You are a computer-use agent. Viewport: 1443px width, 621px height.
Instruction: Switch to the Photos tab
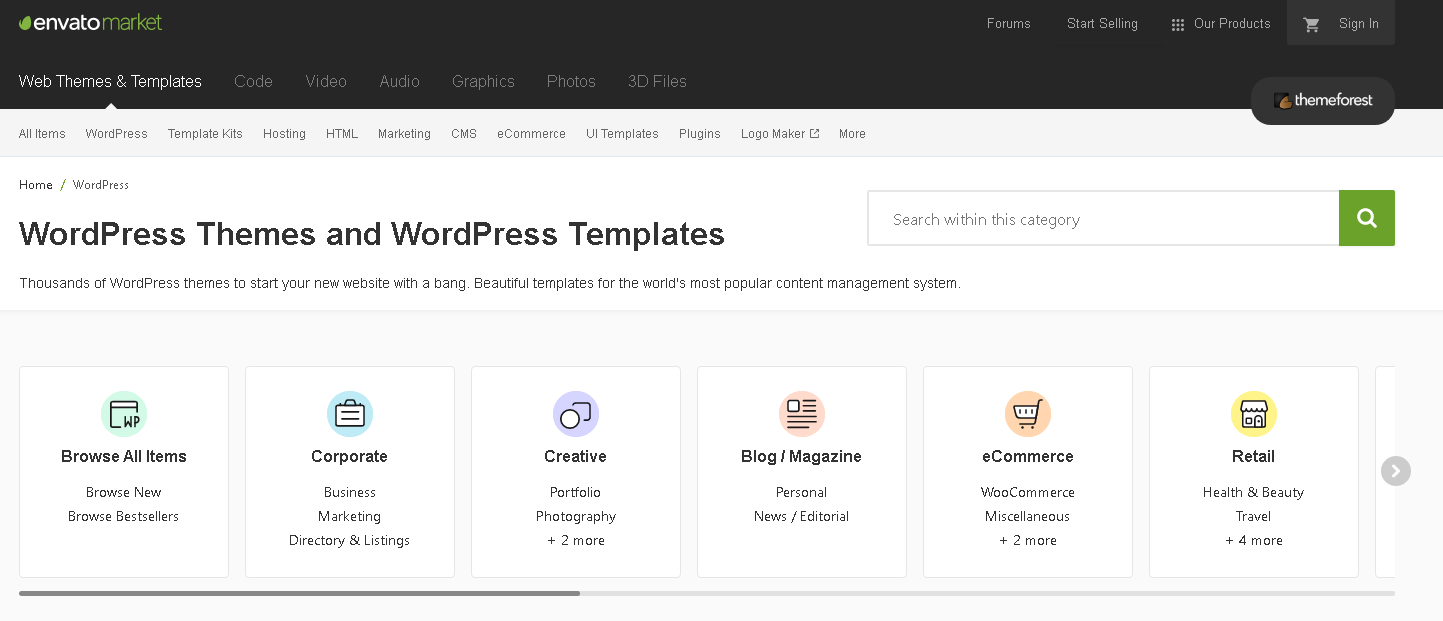pyautogui.click(x=571, y=81)
